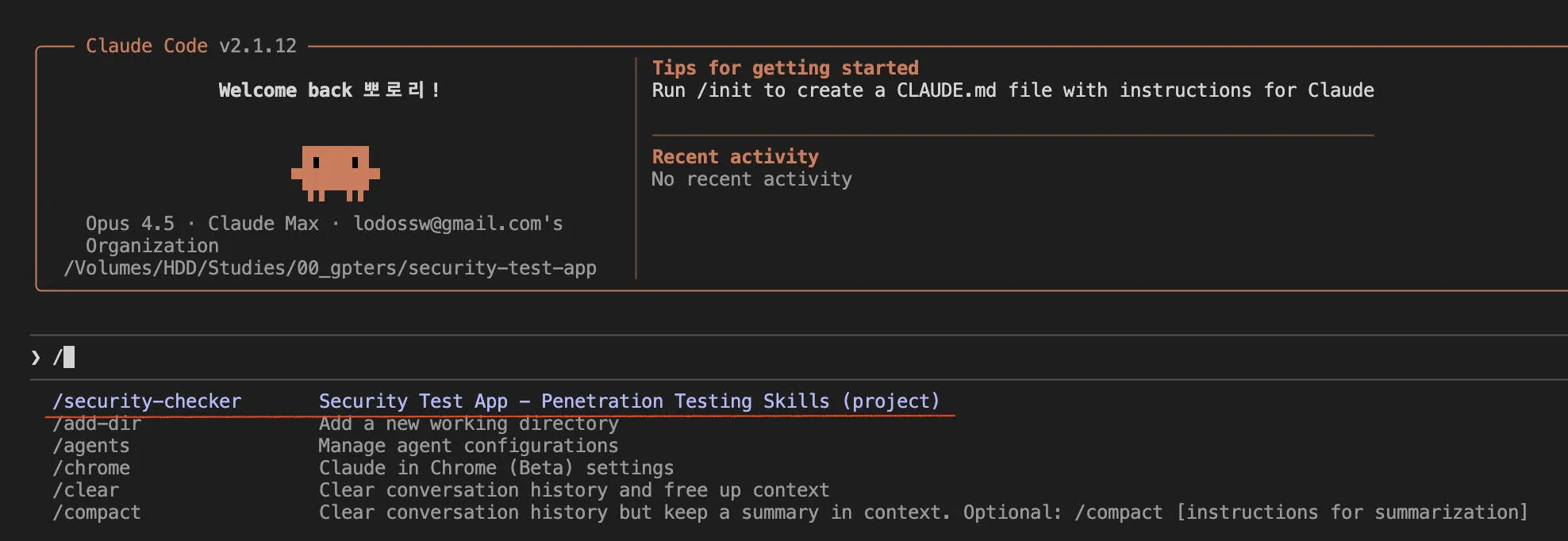
Task: Click the 'Manage agent configurations' description
Action: point(468,446)
